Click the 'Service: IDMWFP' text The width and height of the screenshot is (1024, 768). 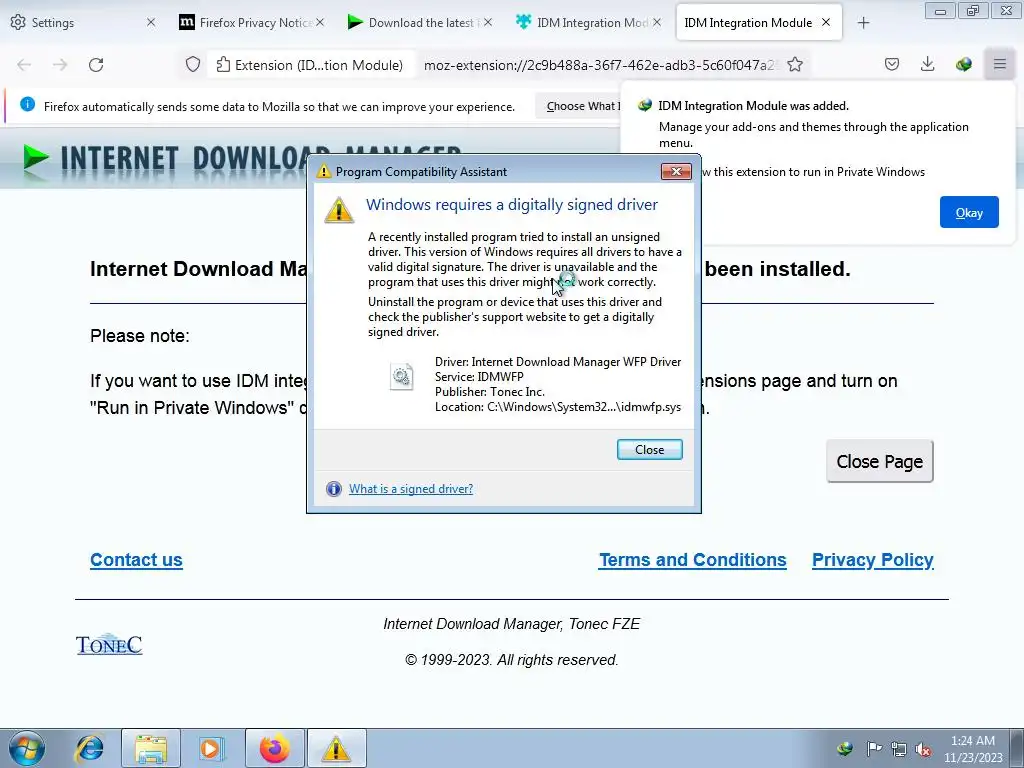pyautogui.click(x=479, y=377)
